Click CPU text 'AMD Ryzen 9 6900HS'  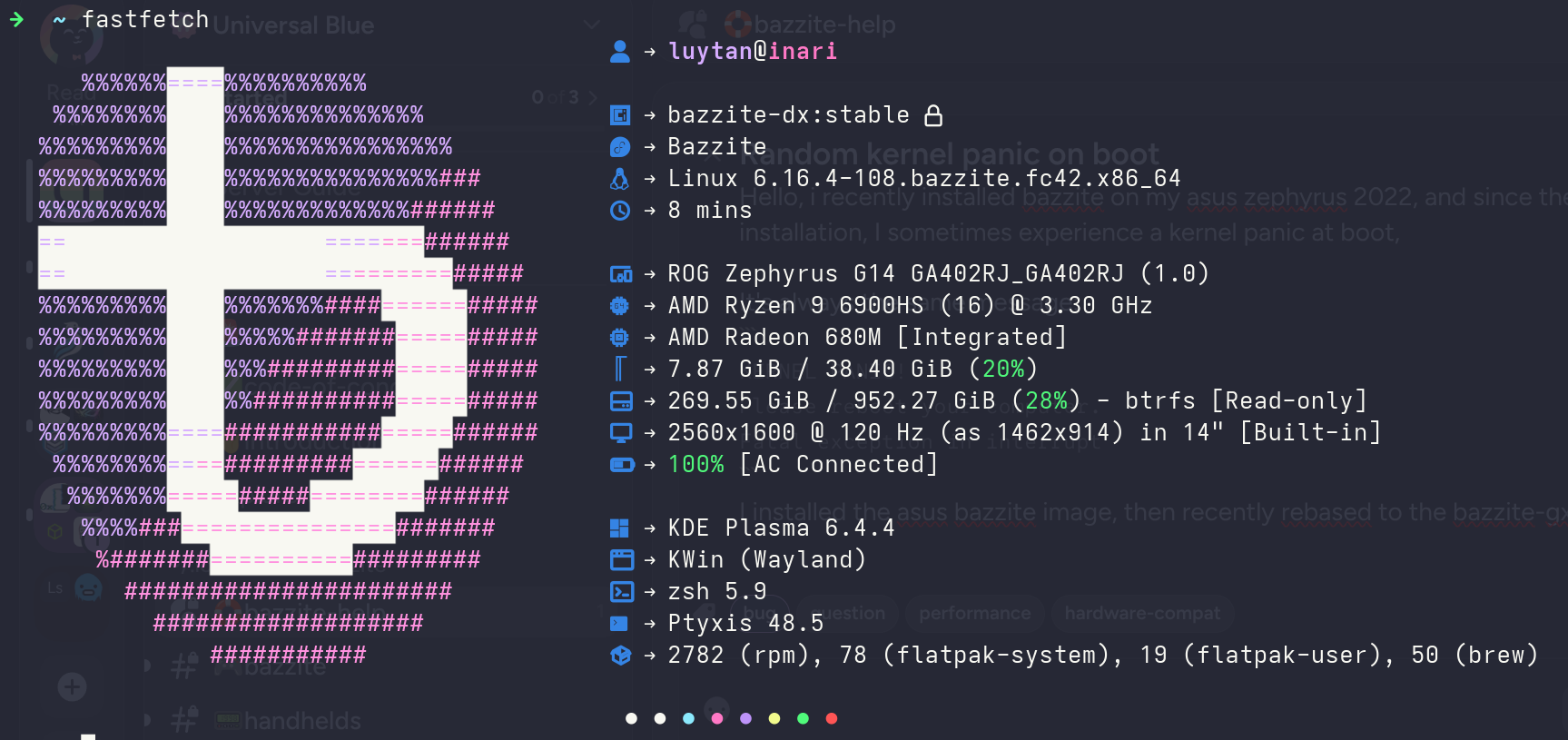[x=795, y=306]
